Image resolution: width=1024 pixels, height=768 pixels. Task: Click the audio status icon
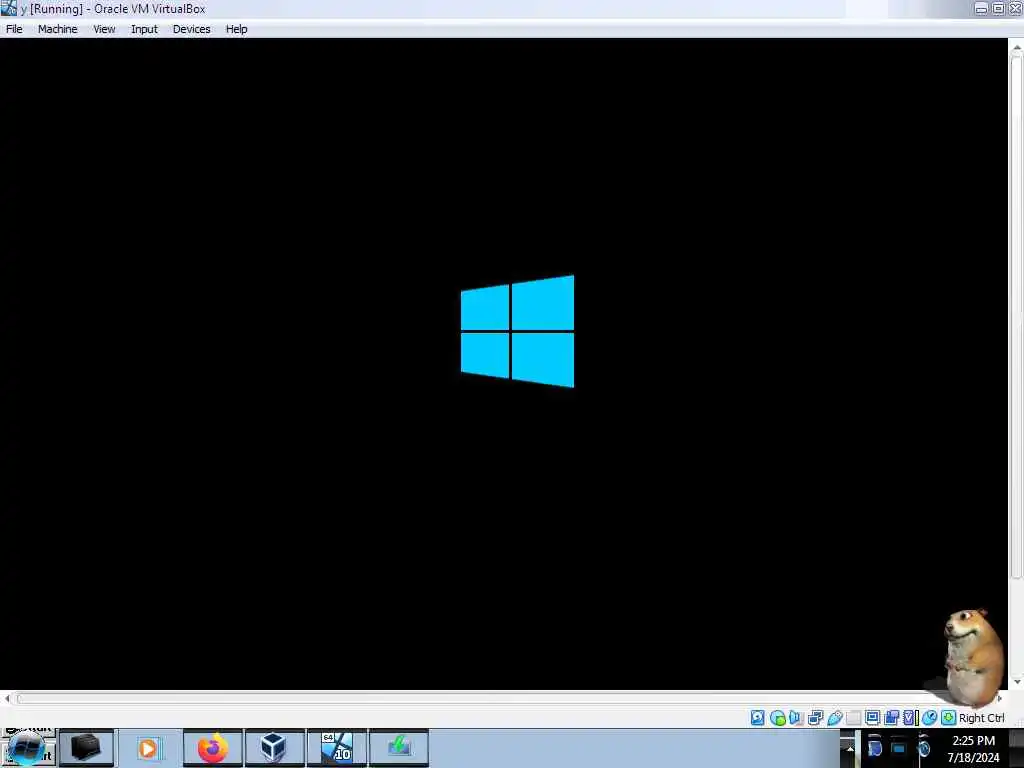[795, 718]
